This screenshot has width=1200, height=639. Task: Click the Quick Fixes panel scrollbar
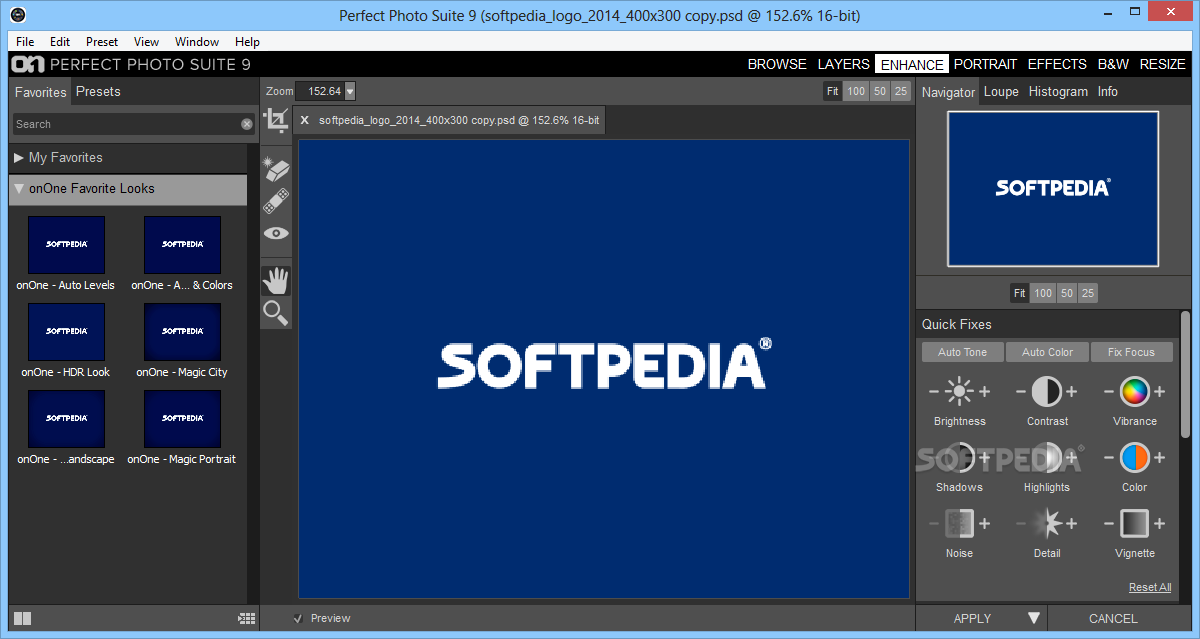1185,373
